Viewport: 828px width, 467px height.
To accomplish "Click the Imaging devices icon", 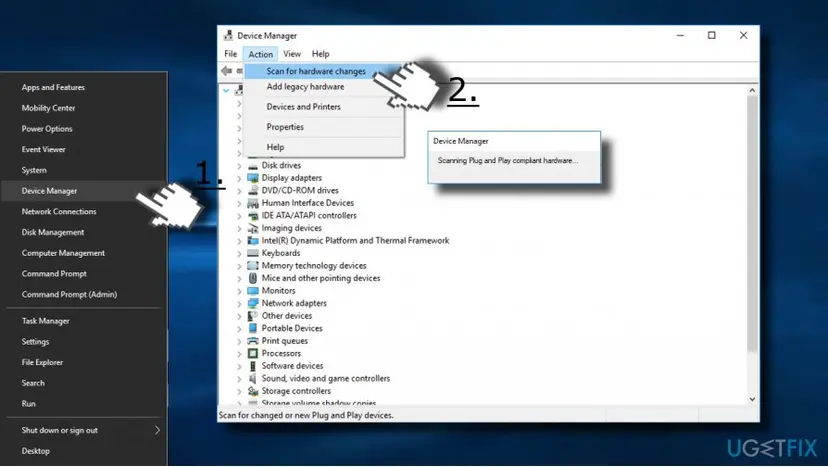I will 253,228.
